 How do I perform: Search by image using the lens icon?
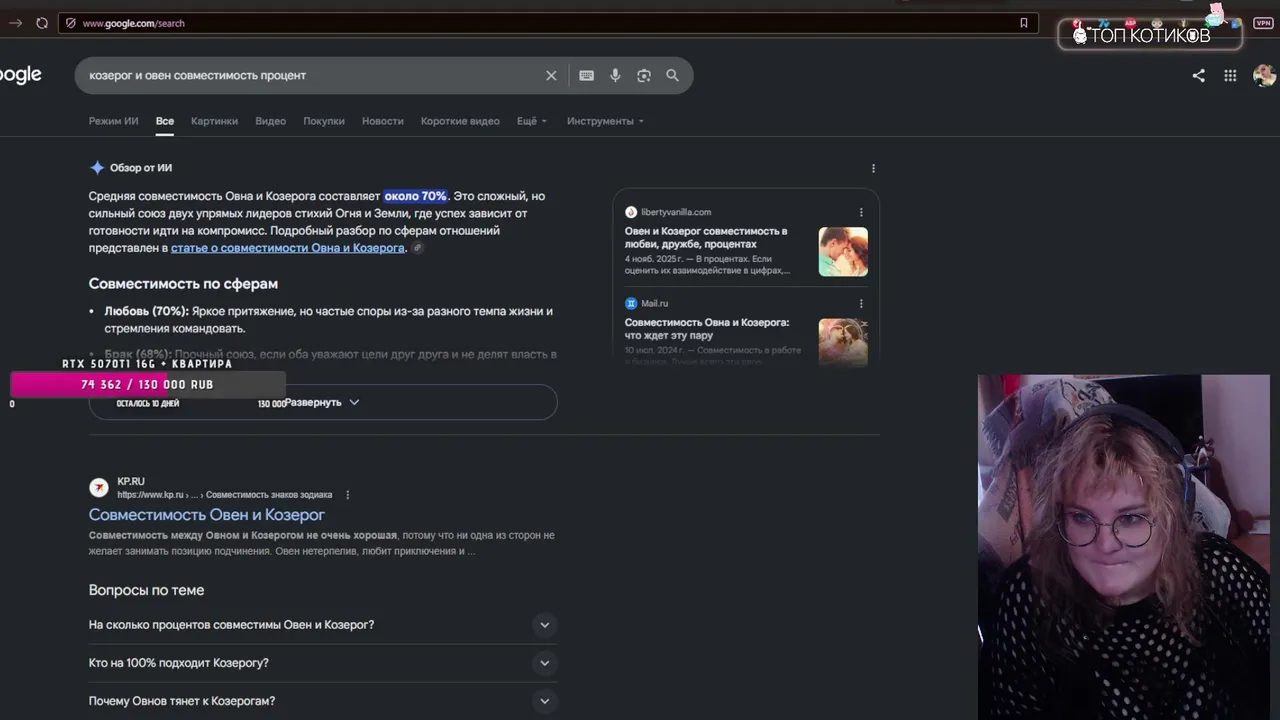(644, 75)
